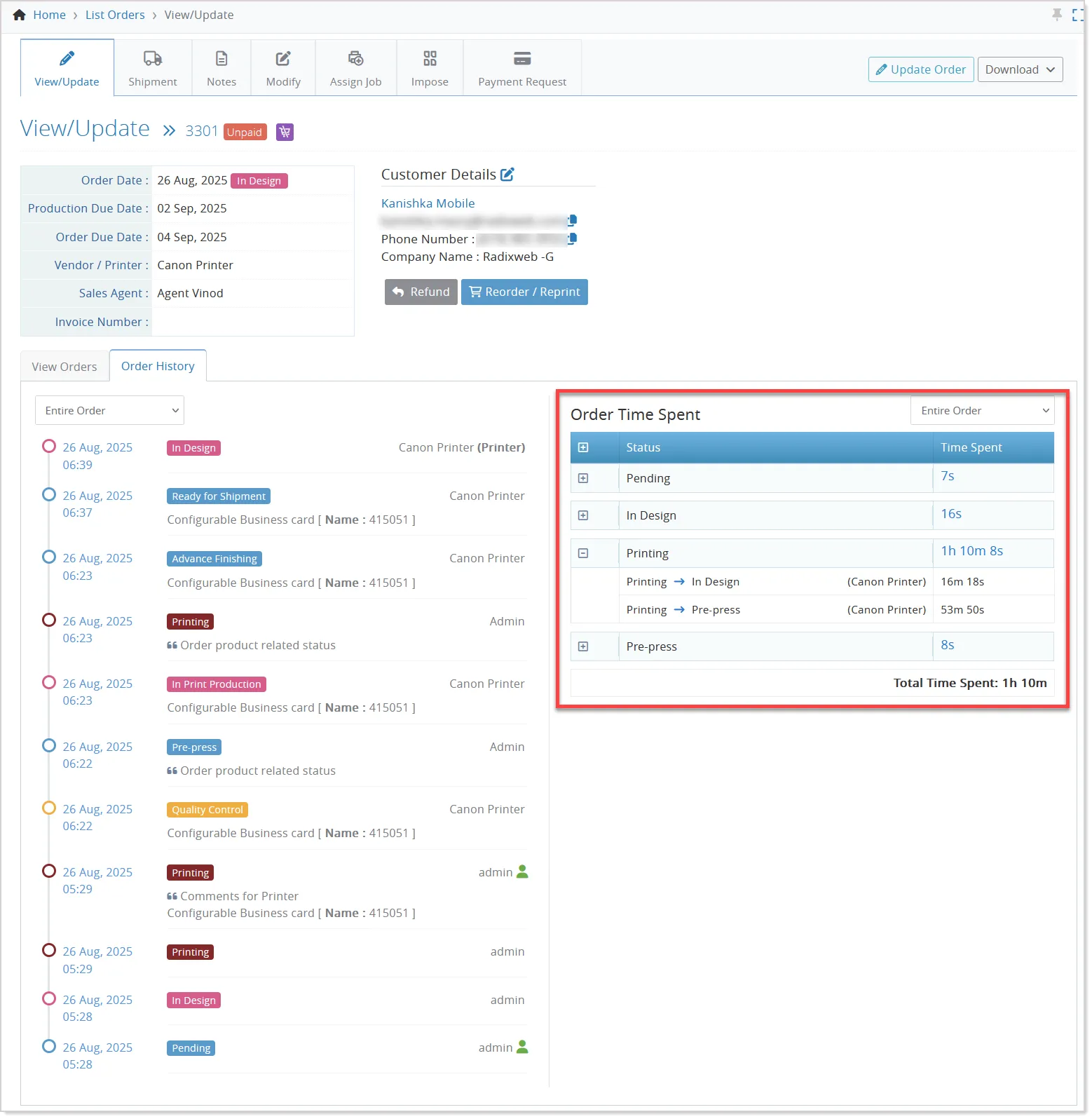Edit Customer Details using the pencil icon

[x=507, y=175]
